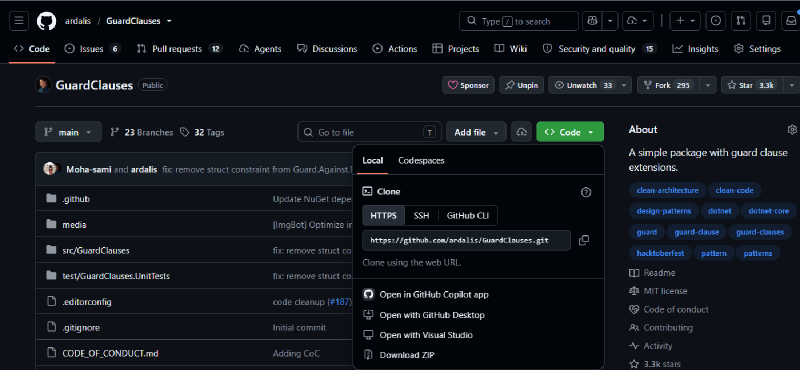Open the issues icon in top header
The image size is (800, 370).
tap(716, 21)
